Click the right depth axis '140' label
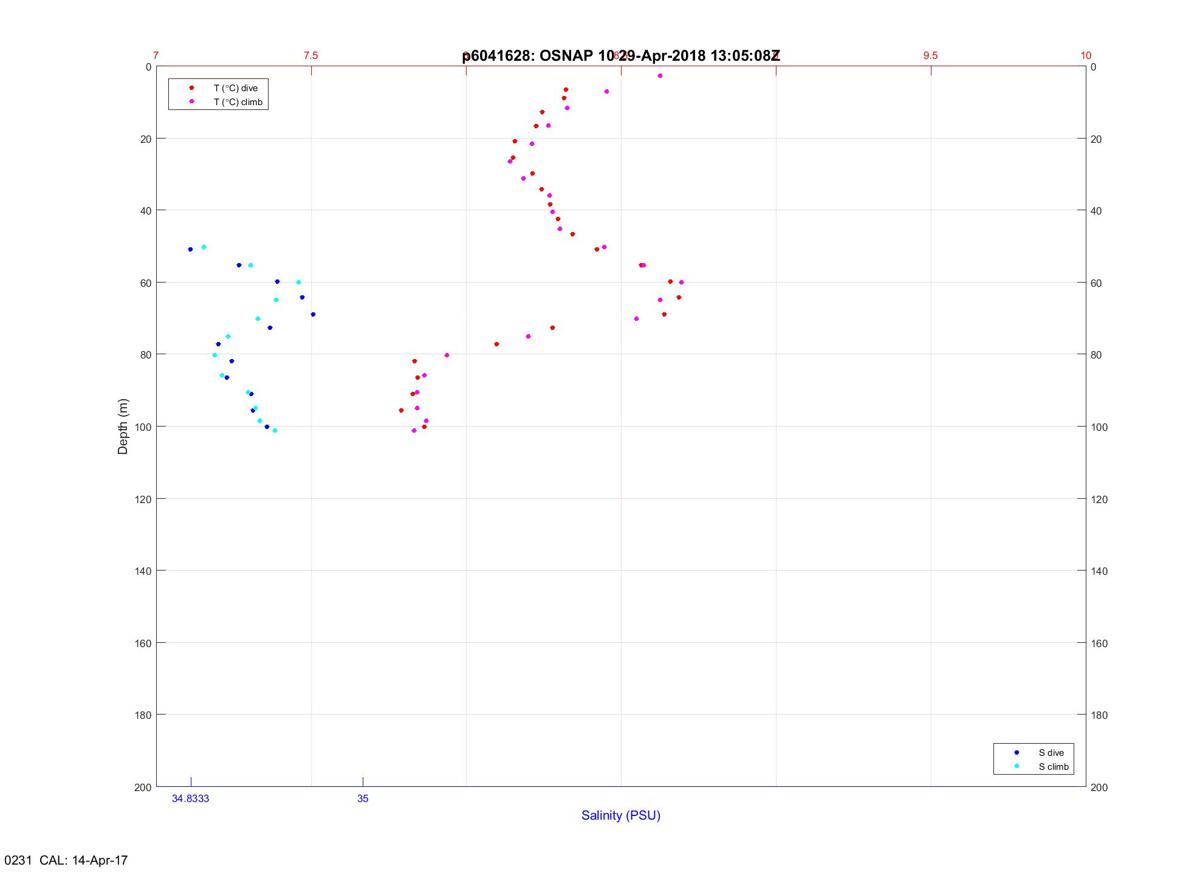This screenshot has height=885, width=1200. click(x=1099, y=571)
